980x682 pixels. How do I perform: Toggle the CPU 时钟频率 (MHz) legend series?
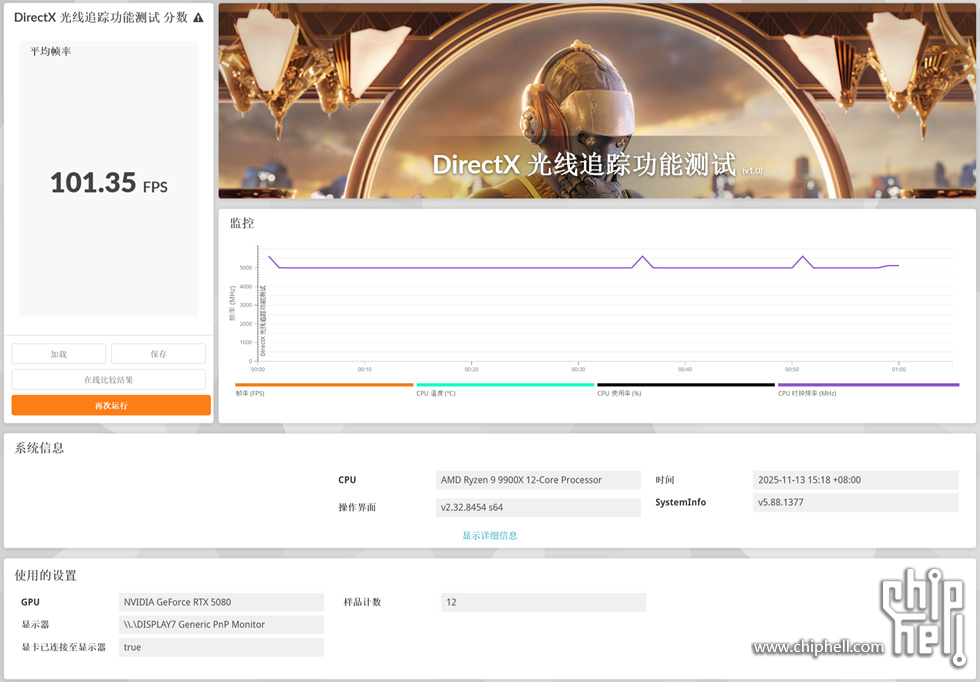pos(867,389)
